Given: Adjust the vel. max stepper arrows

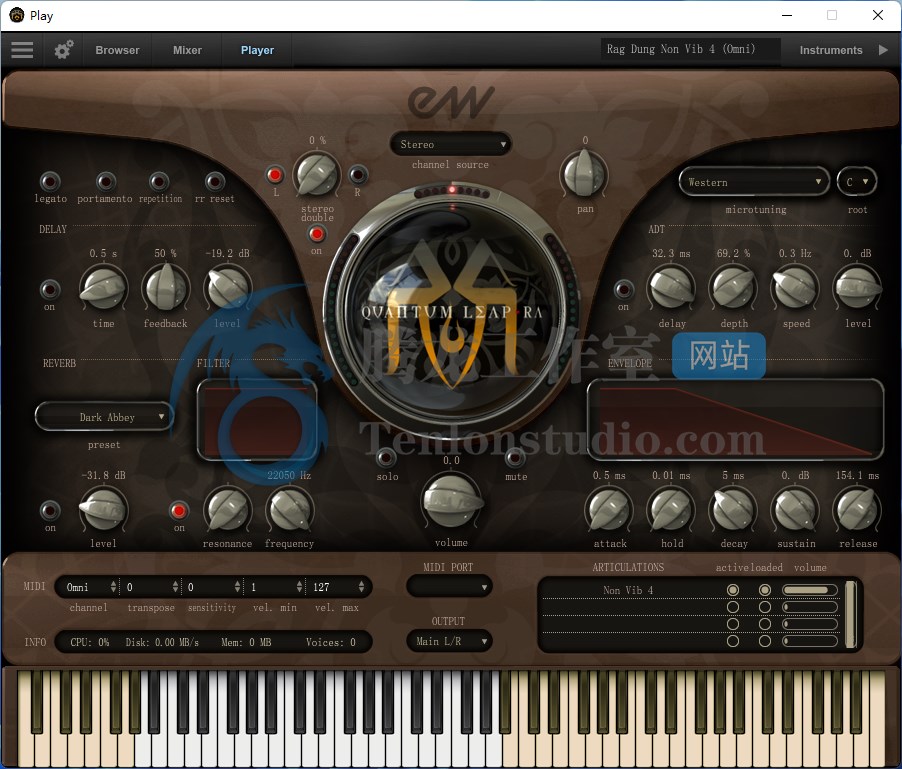Looking at the screenshot, I should (361, 587).
